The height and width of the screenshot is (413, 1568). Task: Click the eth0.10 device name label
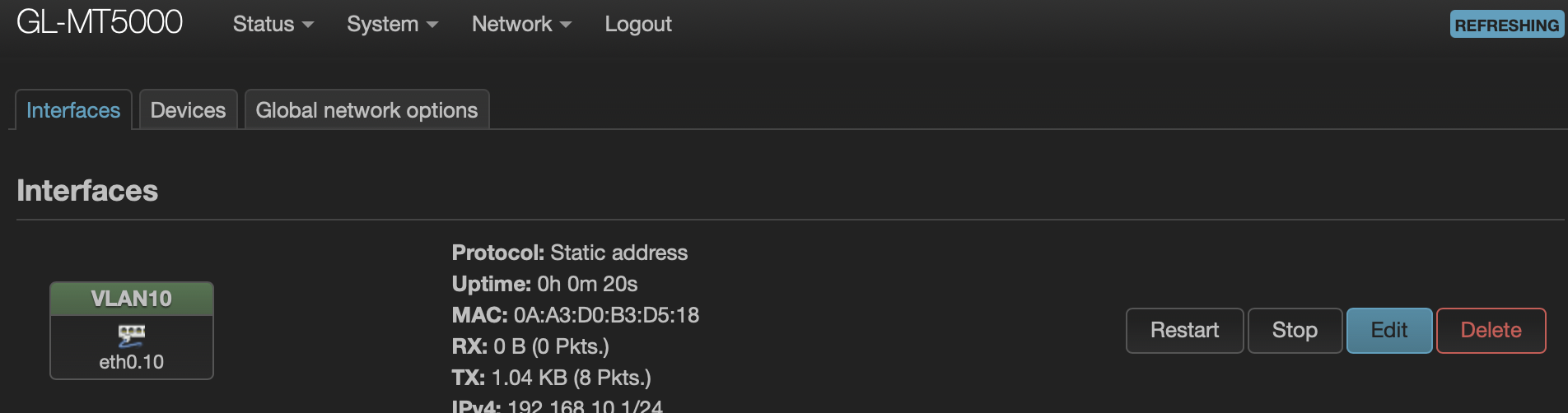132,362
